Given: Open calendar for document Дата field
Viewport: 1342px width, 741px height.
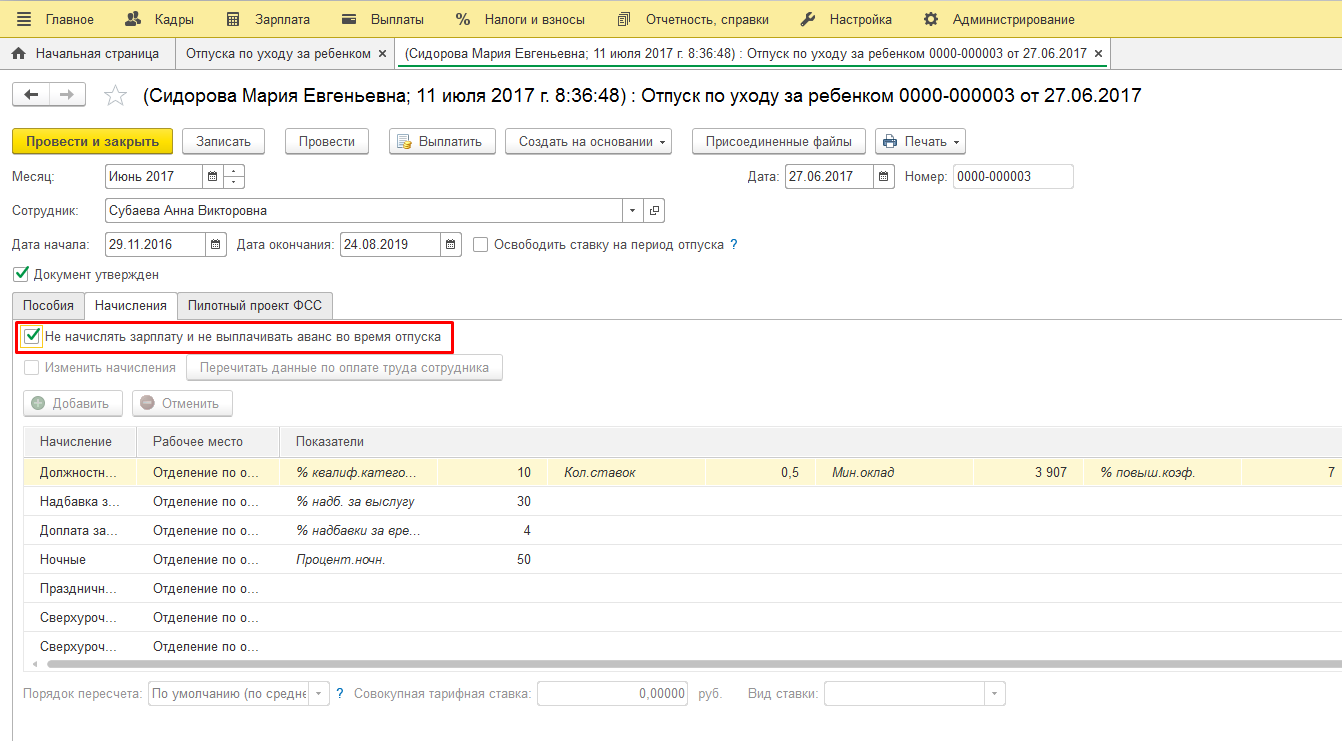Looking at the screenshot, I should point(884,177).
